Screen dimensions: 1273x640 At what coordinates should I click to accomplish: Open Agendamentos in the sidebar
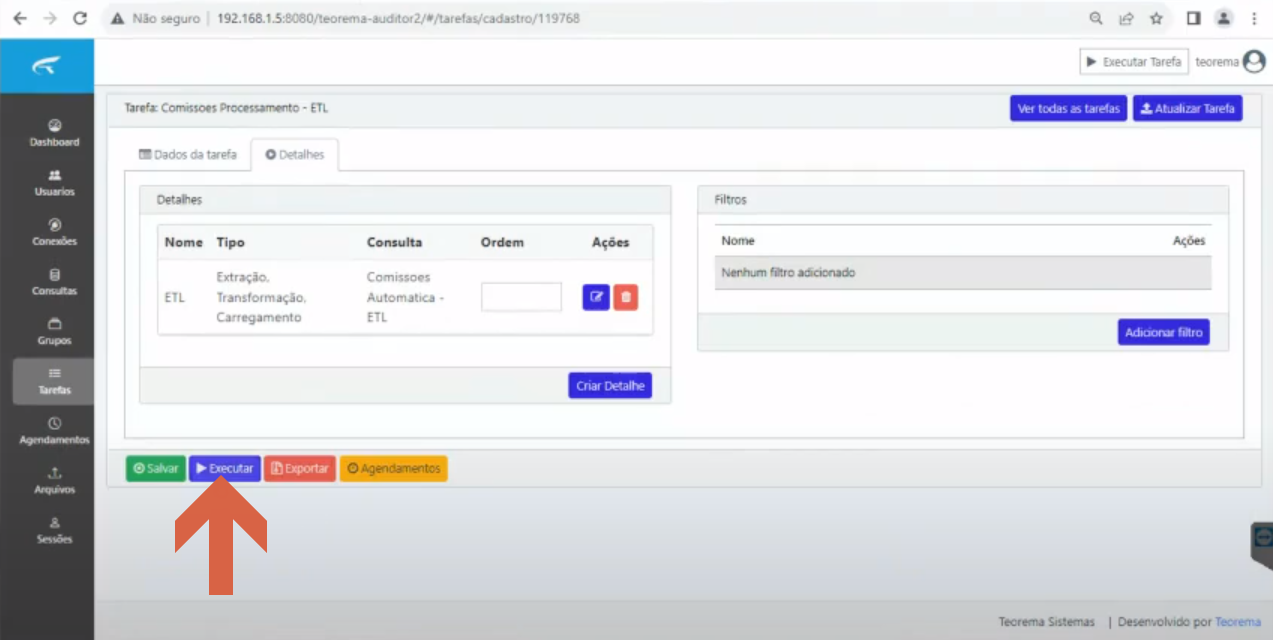[x=54, y=431]
